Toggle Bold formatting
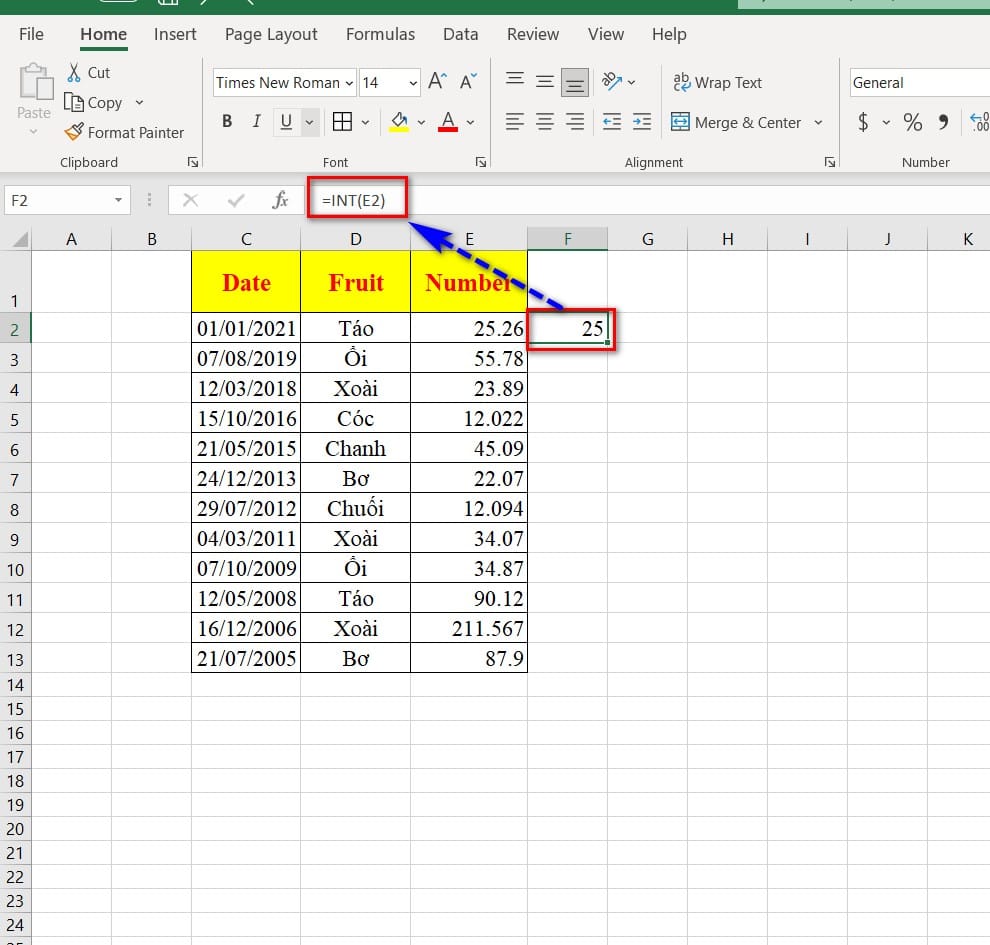 pos(227,121)
